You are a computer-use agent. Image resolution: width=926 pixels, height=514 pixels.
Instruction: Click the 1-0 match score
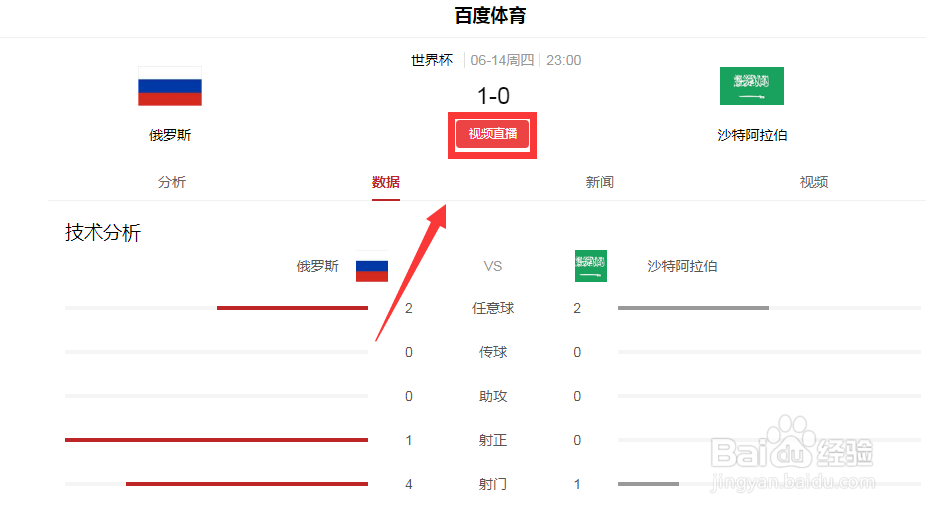tap(493, 96)
